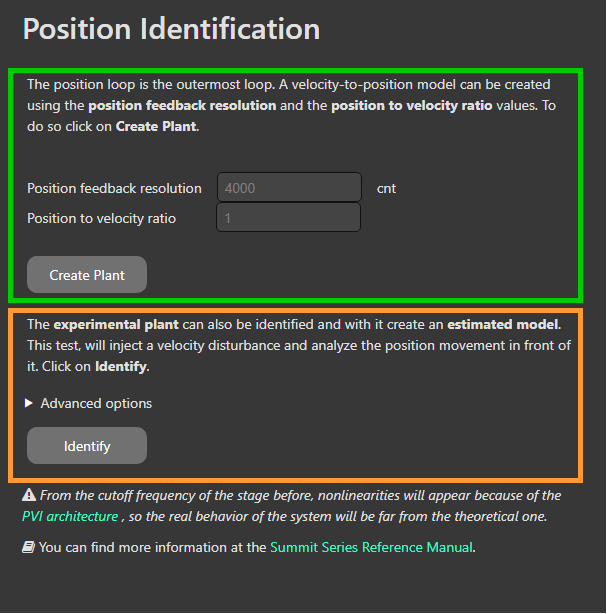Click the Position Identification heading

pyautogui.click(x=171, y=28)
